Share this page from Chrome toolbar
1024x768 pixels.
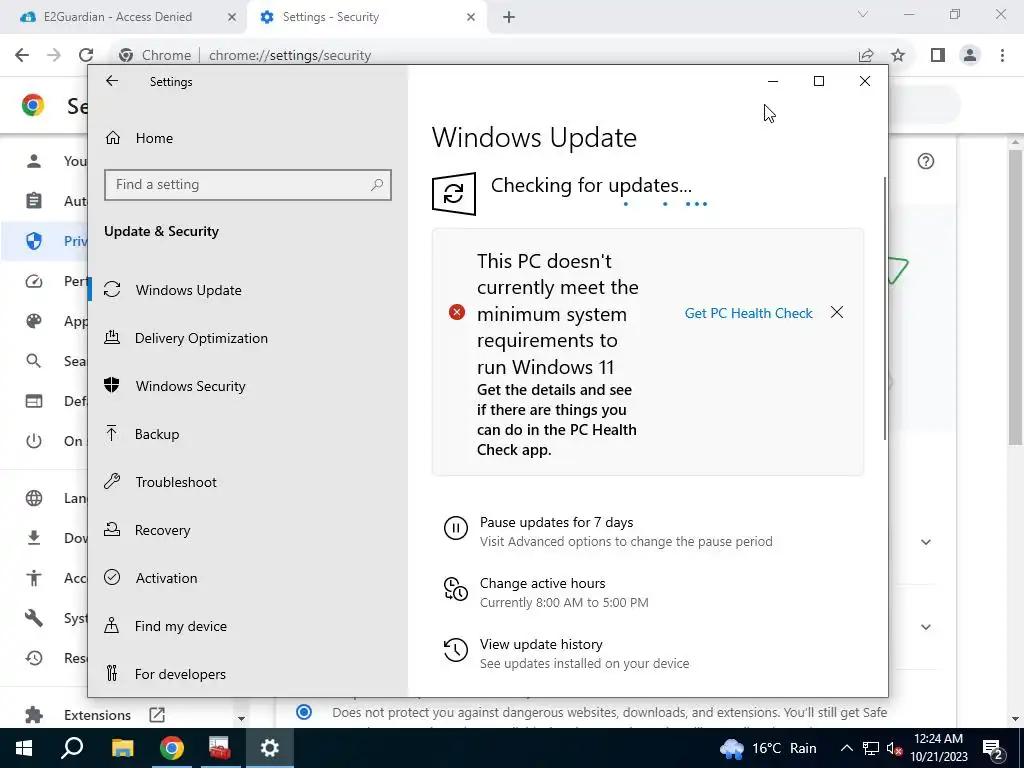pos(866,56)
